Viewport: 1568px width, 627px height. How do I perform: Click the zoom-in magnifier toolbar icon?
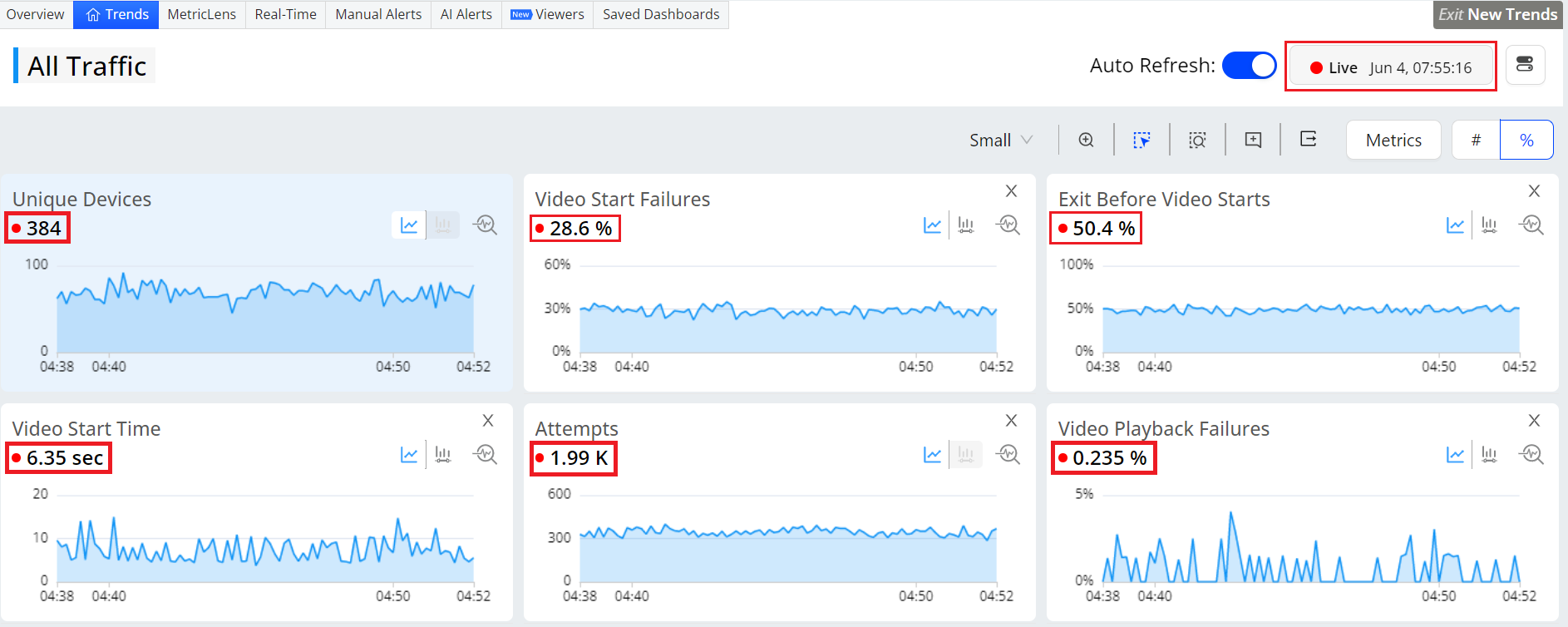tap(1086, 140)
